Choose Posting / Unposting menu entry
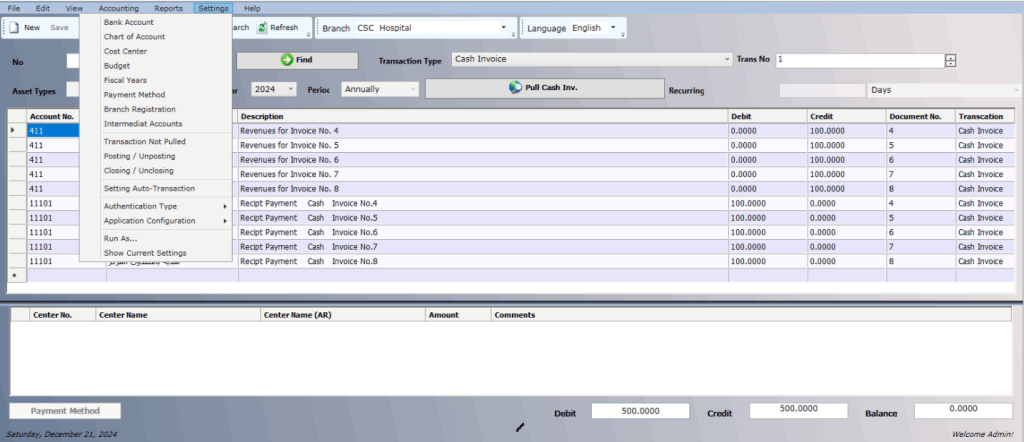Screen dimensions: 1024x442 [x=139, y=156]
